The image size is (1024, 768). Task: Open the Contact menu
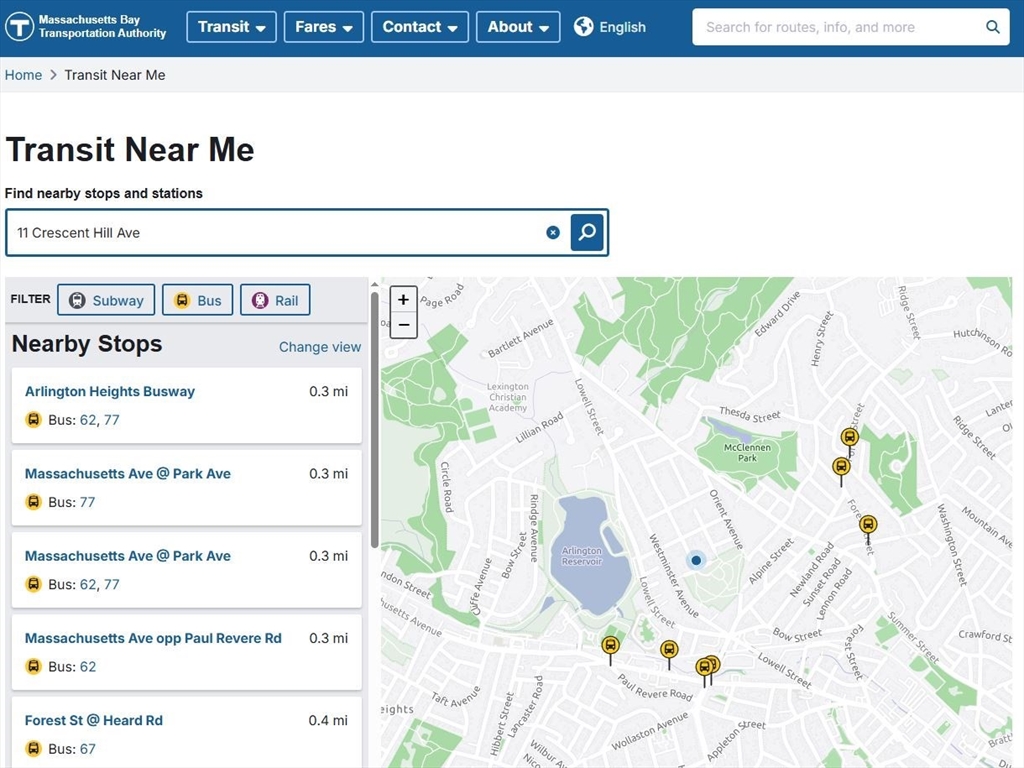420,27
